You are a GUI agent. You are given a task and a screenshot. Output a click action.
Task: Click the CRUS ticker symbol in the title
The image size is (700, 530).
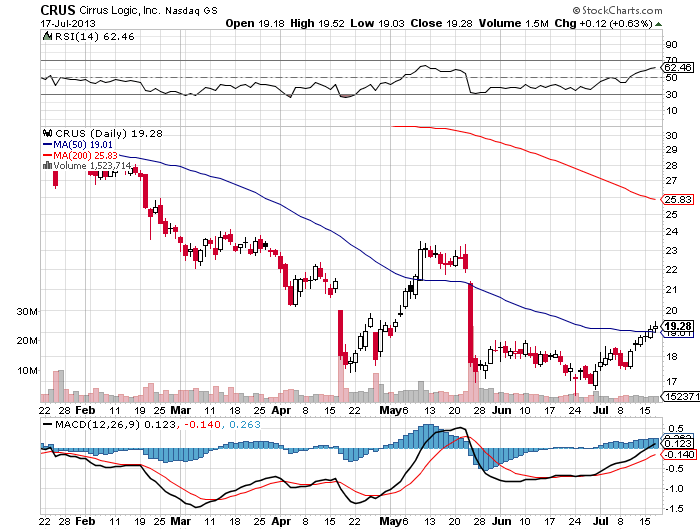[x=58, y=10]
